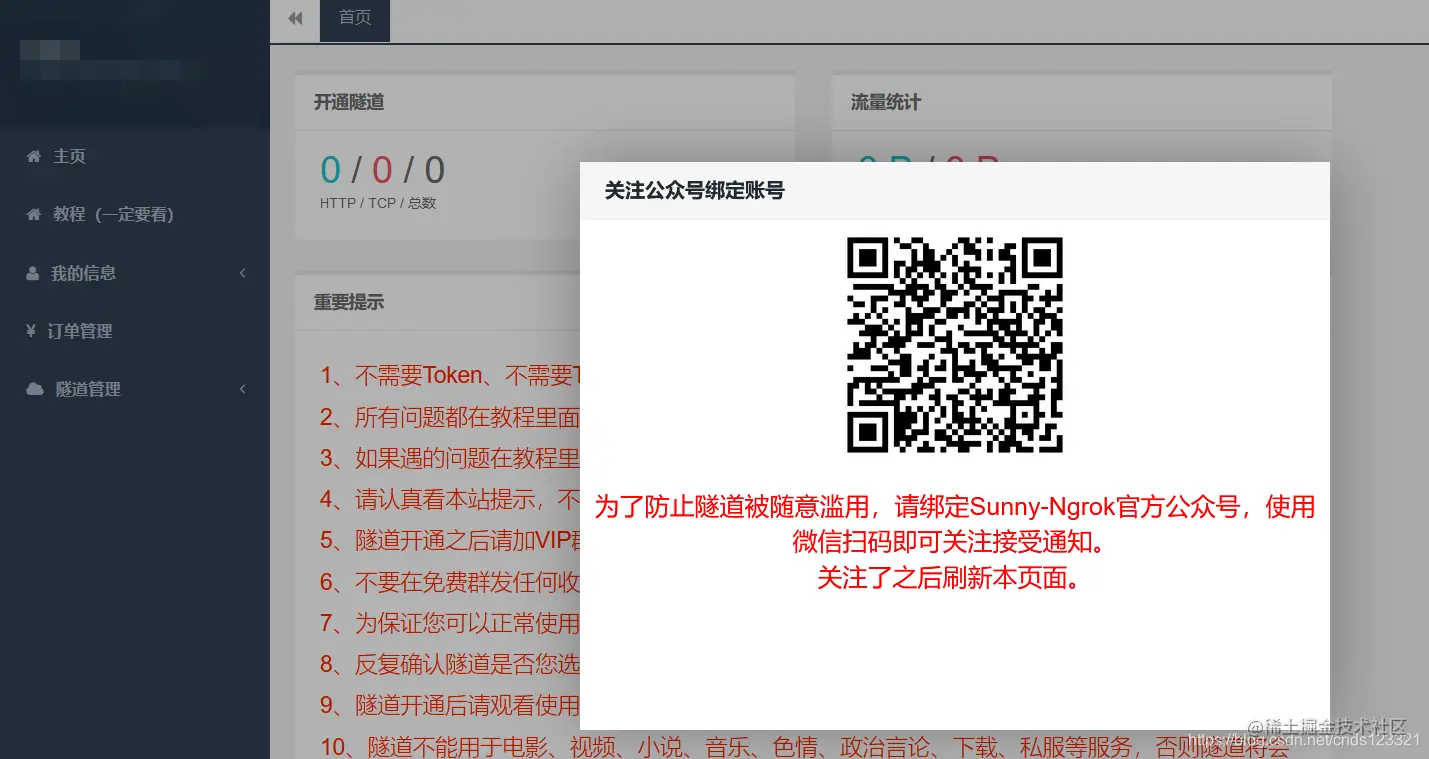
Task: Open the 教程 (一定要看) menu item
Action: [x=135, y=215]
